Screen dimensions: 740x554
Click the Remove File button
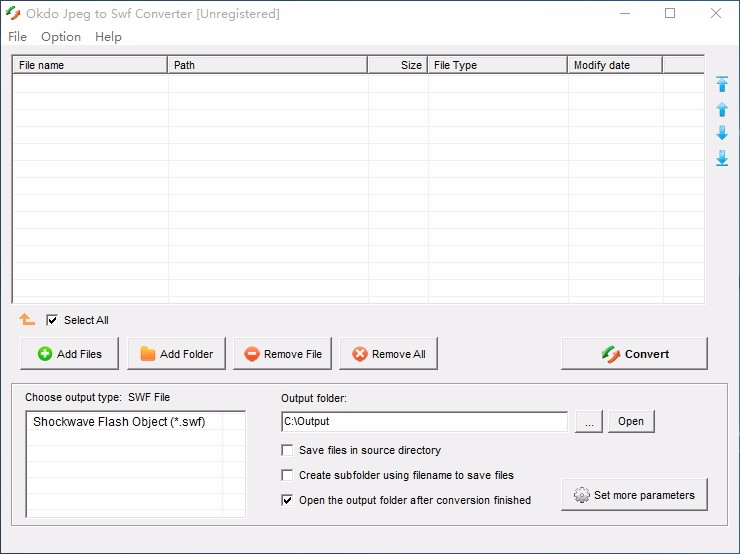click(282, 353)
